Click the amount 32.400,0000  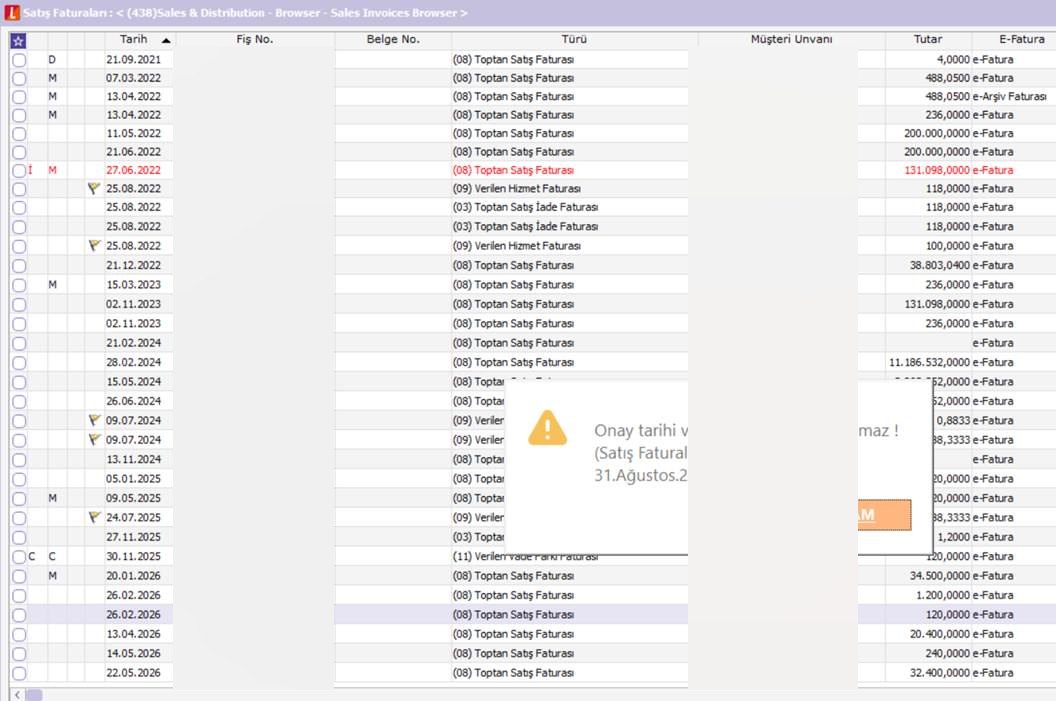pos(939,673)
